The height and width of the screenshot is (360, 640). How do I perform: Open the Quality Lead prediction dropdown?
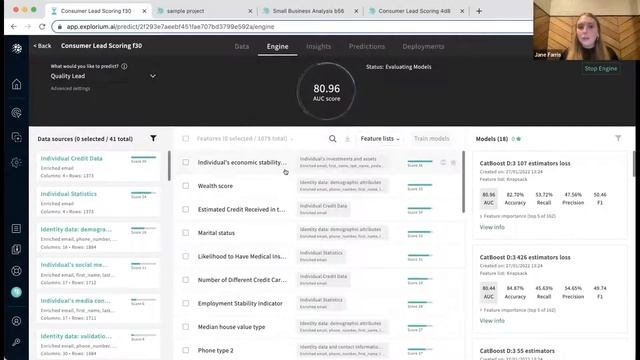coord(103,76)
